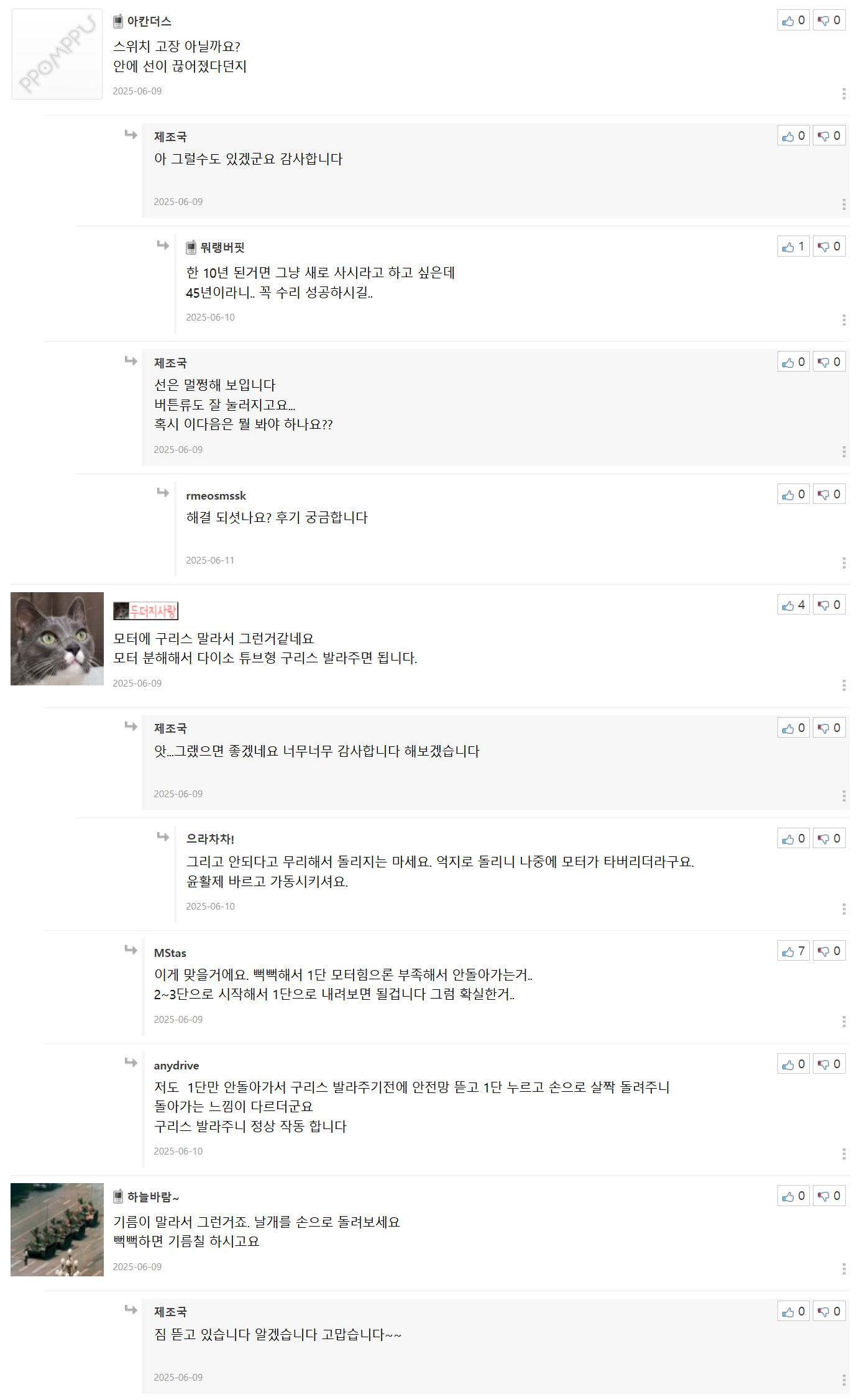The height and width of the screenshot is (1400, 857).
Task: Downvote anydrive's comment
Action: (x=829, y=1064)
